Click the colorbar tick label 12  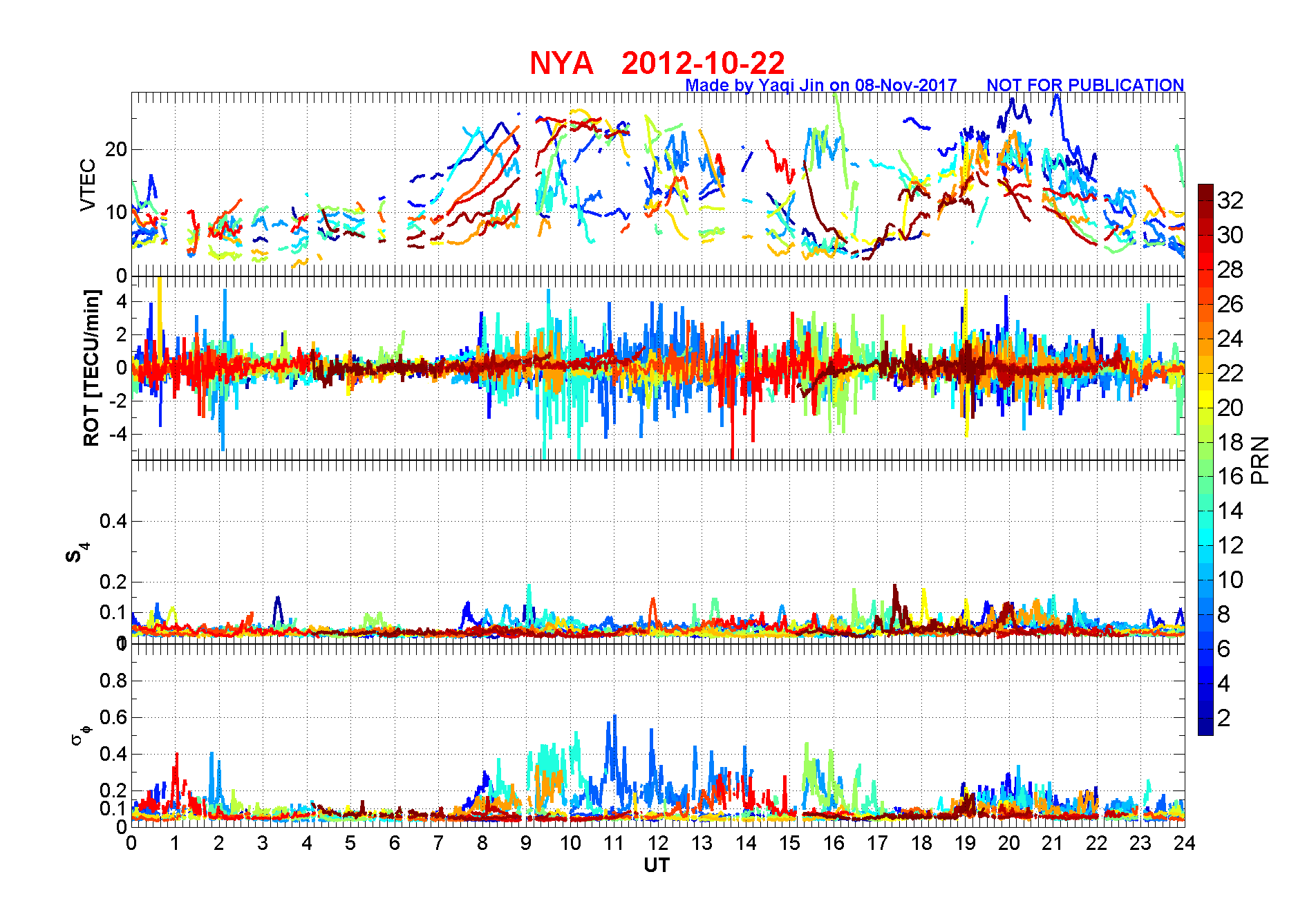[x=1230, y=545]
